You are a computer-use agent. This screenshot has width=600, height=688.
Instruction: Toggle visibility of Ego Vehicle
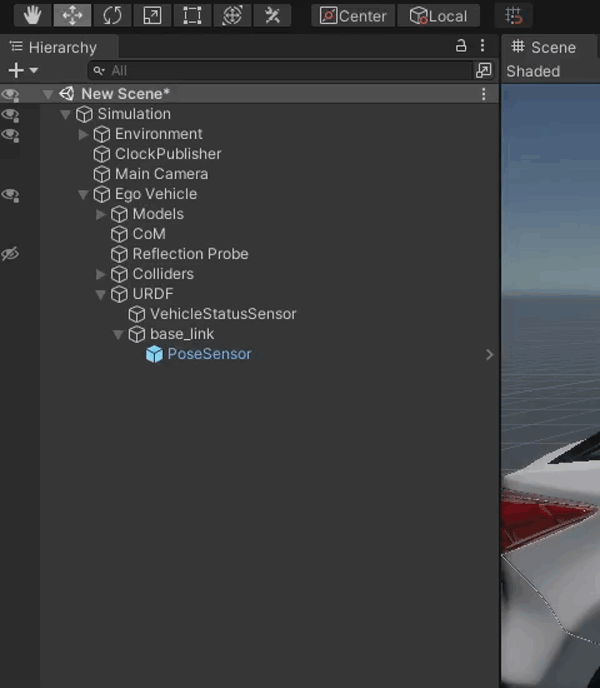10,195
